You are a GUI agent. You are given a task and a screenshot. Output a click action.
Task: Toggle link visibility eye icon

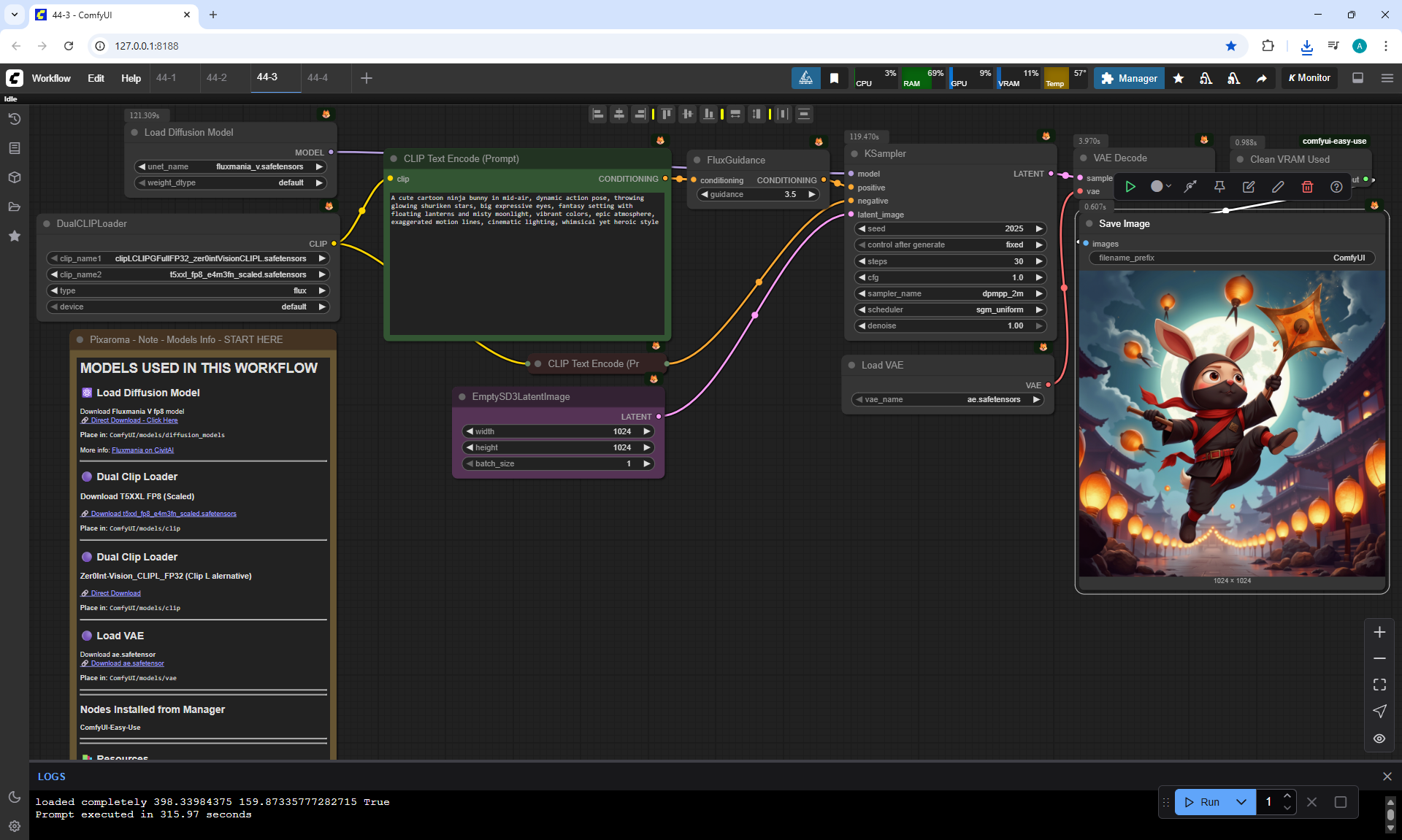point(1379,739)
